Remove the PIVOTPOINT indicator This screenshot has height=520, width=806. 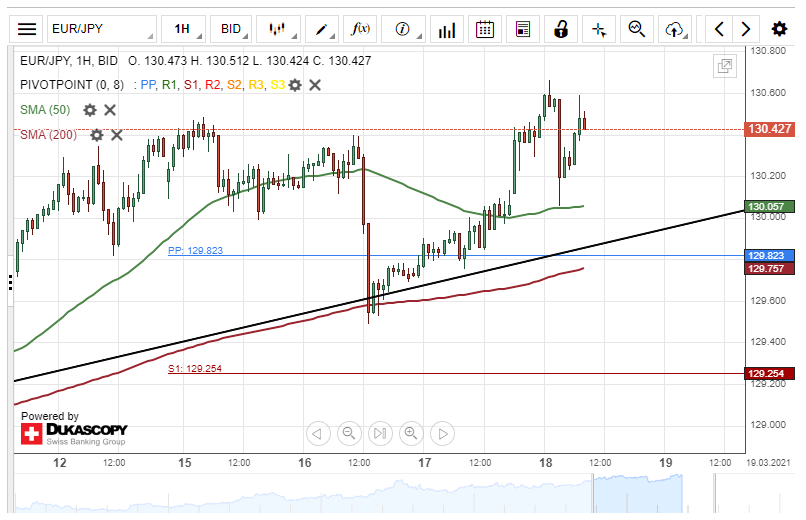315,85
